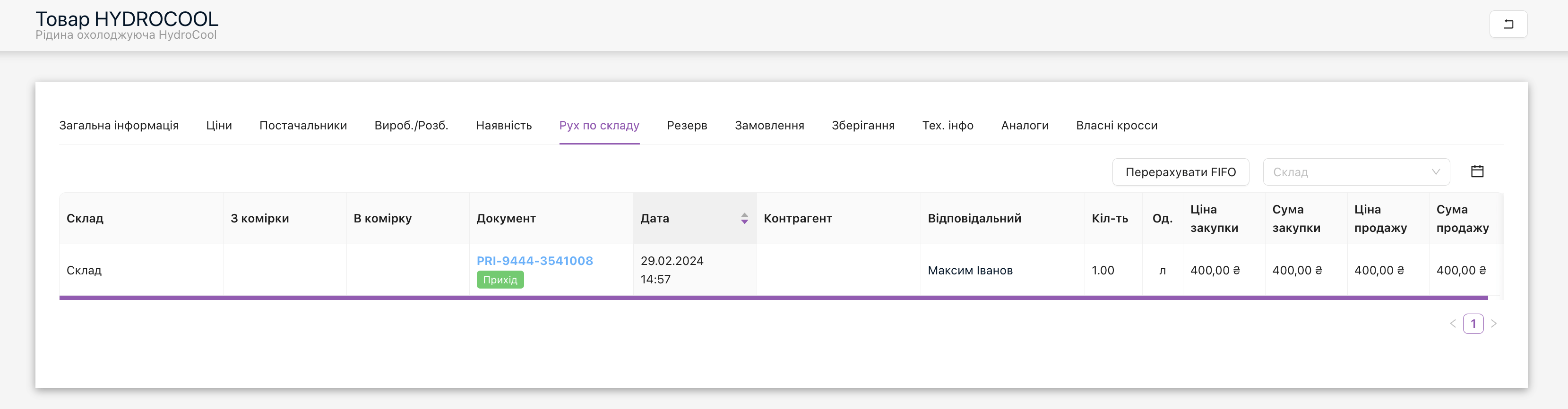Open the Тех. інфо tab
Viewport: 1568px width, 409px height.
[947, 125]
